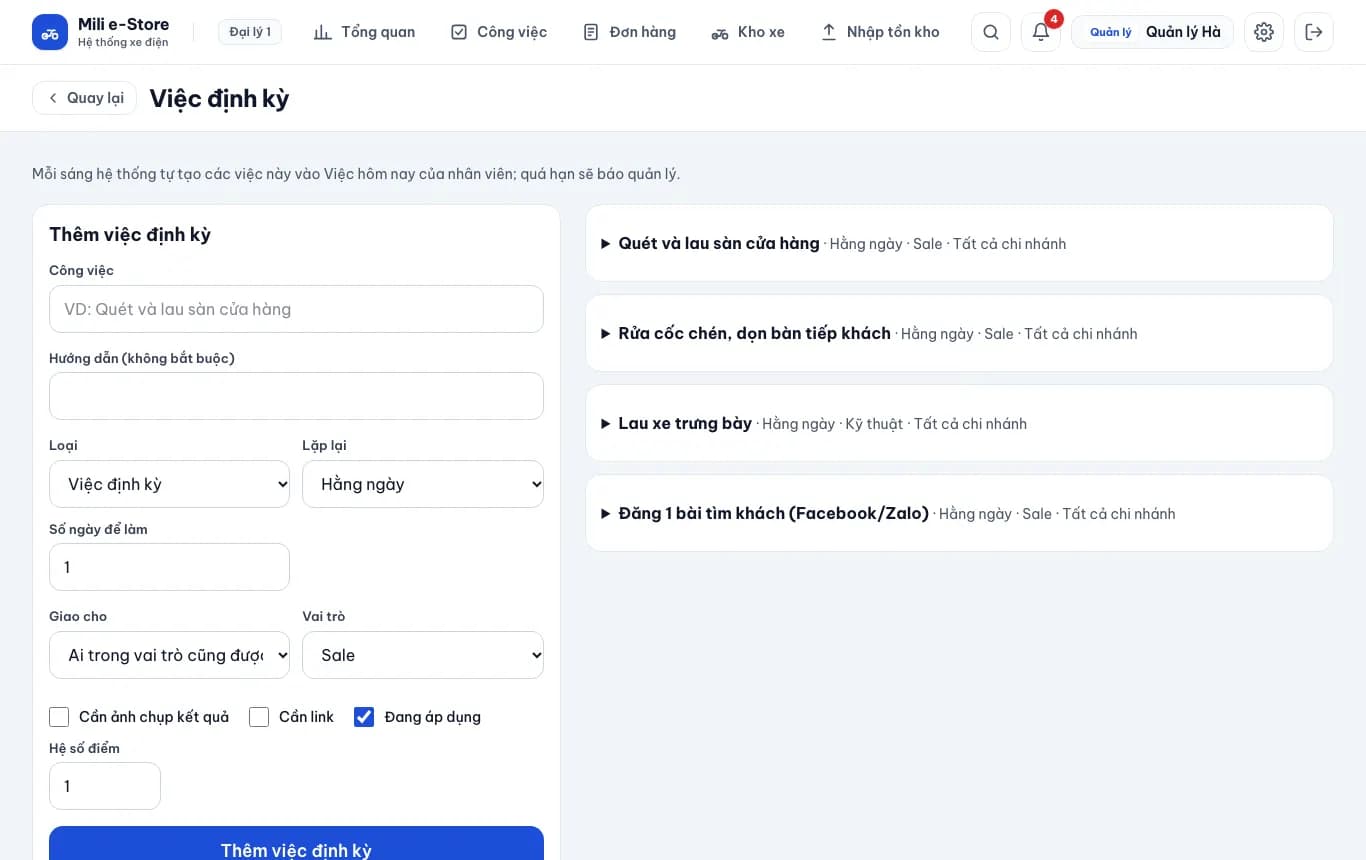
Task: Open Tổng quan overview tab
Action: (x=364, y=32)
